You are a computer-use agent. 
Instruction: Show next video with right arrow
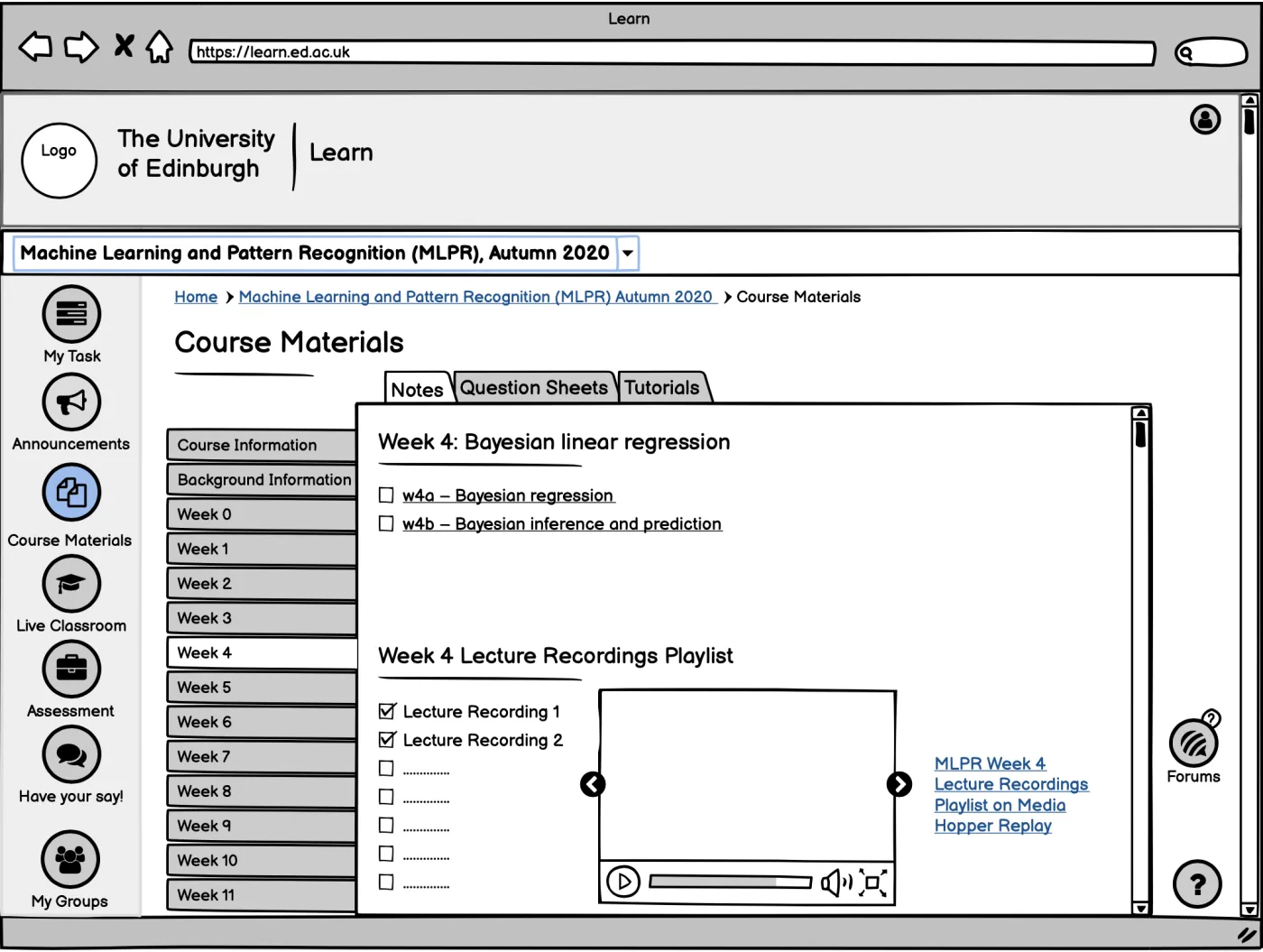pos(899,784)
